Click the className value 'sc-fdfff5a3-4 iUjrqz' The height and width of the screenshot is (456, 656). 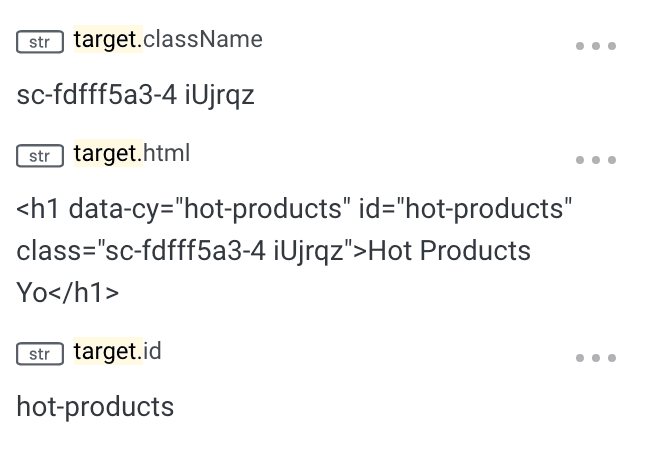point(135,95)
